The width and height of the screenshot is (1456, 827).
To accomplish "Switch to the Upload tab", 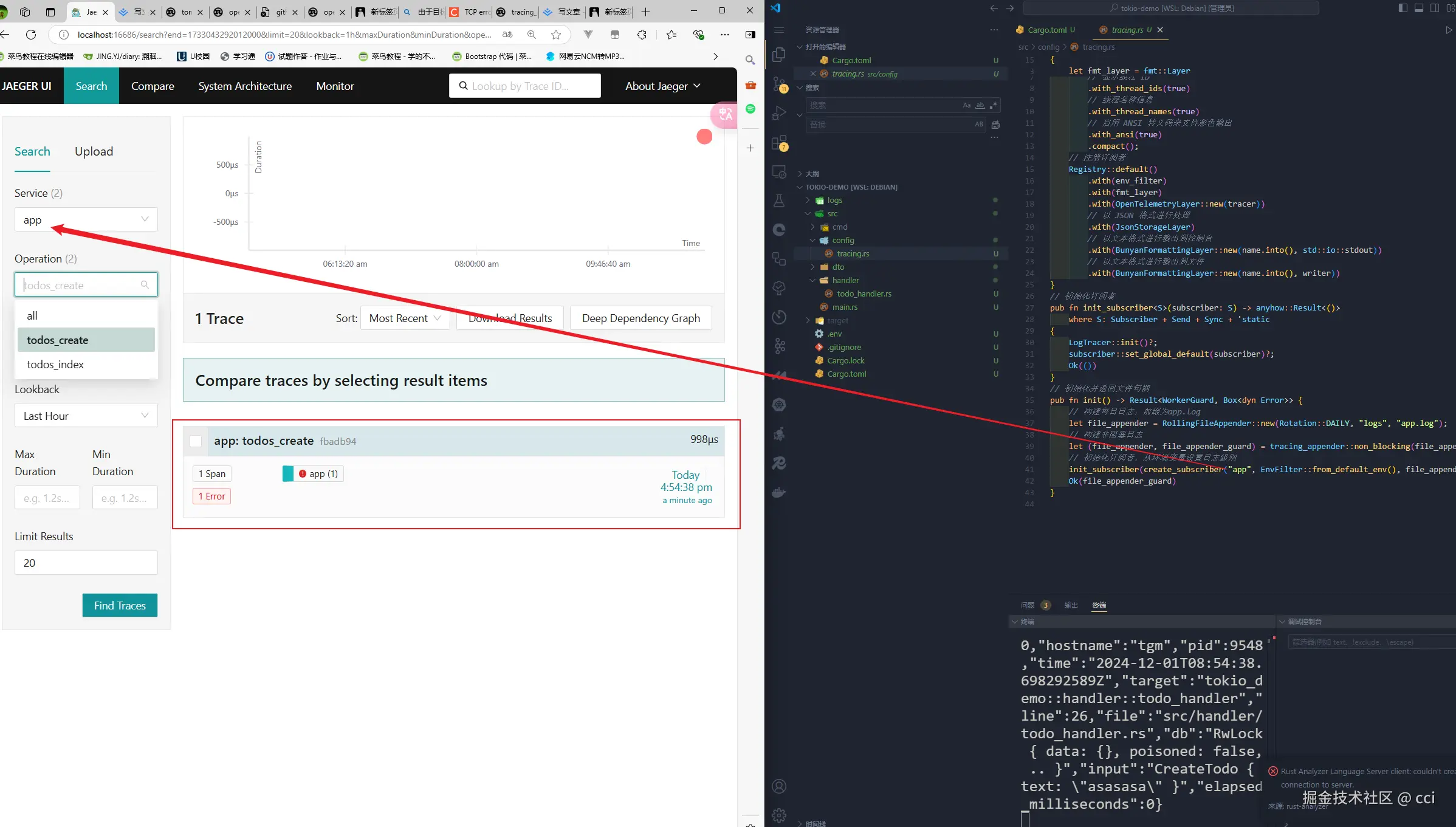I will pos(94,151).
